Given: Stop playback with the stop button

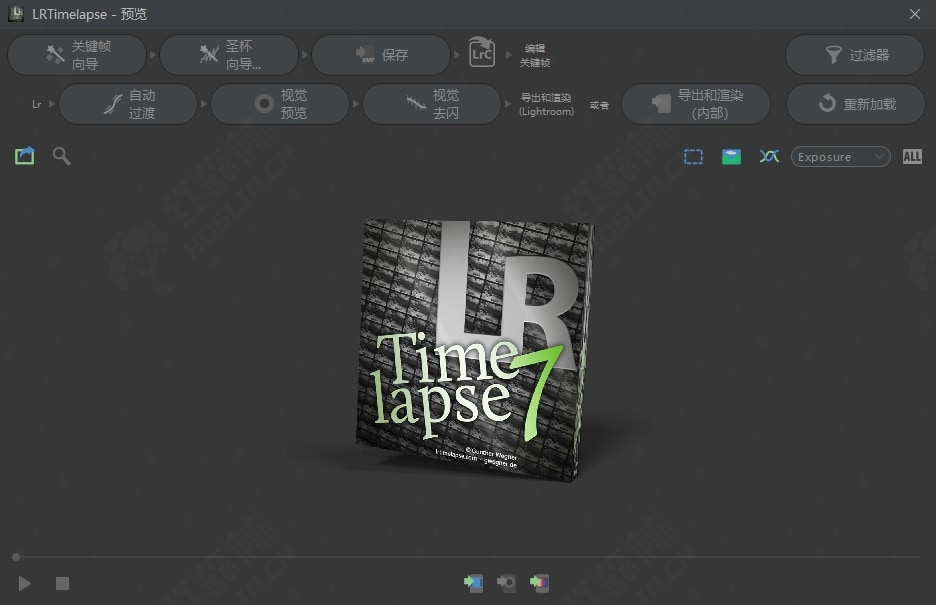Looking at the screenshot, I should tap(63, 583).
